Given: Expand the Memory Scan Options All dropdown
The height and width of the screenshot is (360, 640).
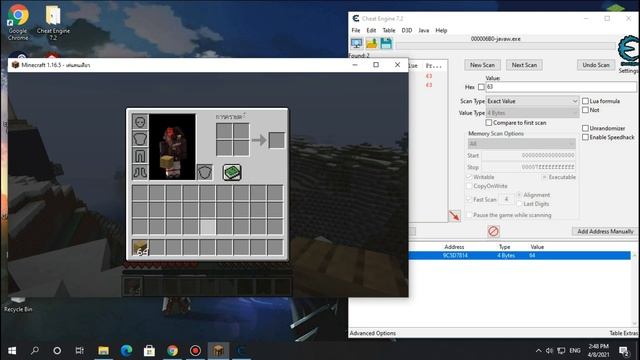Looking at the screenshot, I should click(x=522, y=144).
